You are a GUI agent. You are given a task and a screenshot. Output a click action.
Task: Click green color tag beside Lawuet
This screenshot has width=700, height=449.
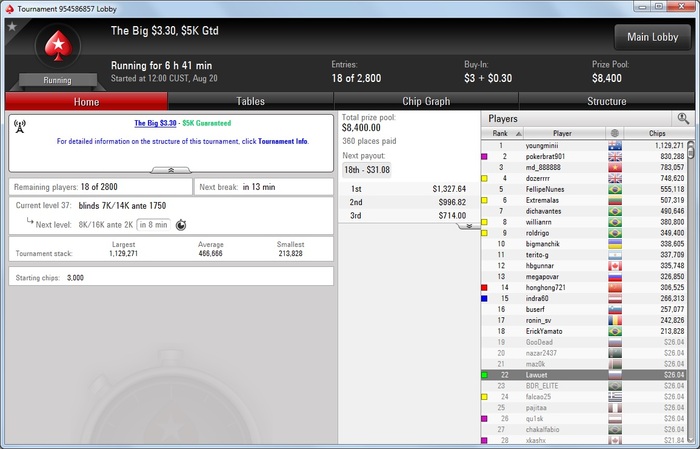tap(484, 375)
